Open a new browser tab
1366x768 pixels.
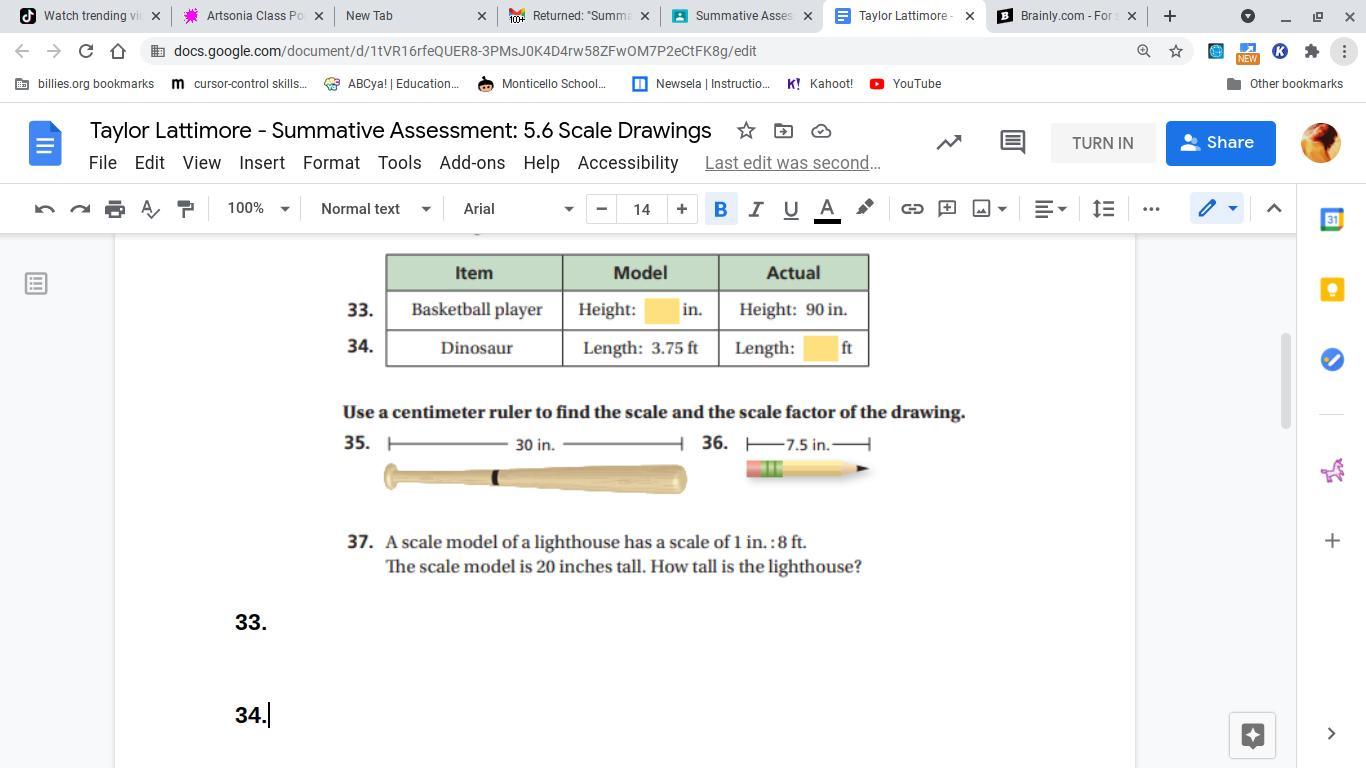point(1170,16)
